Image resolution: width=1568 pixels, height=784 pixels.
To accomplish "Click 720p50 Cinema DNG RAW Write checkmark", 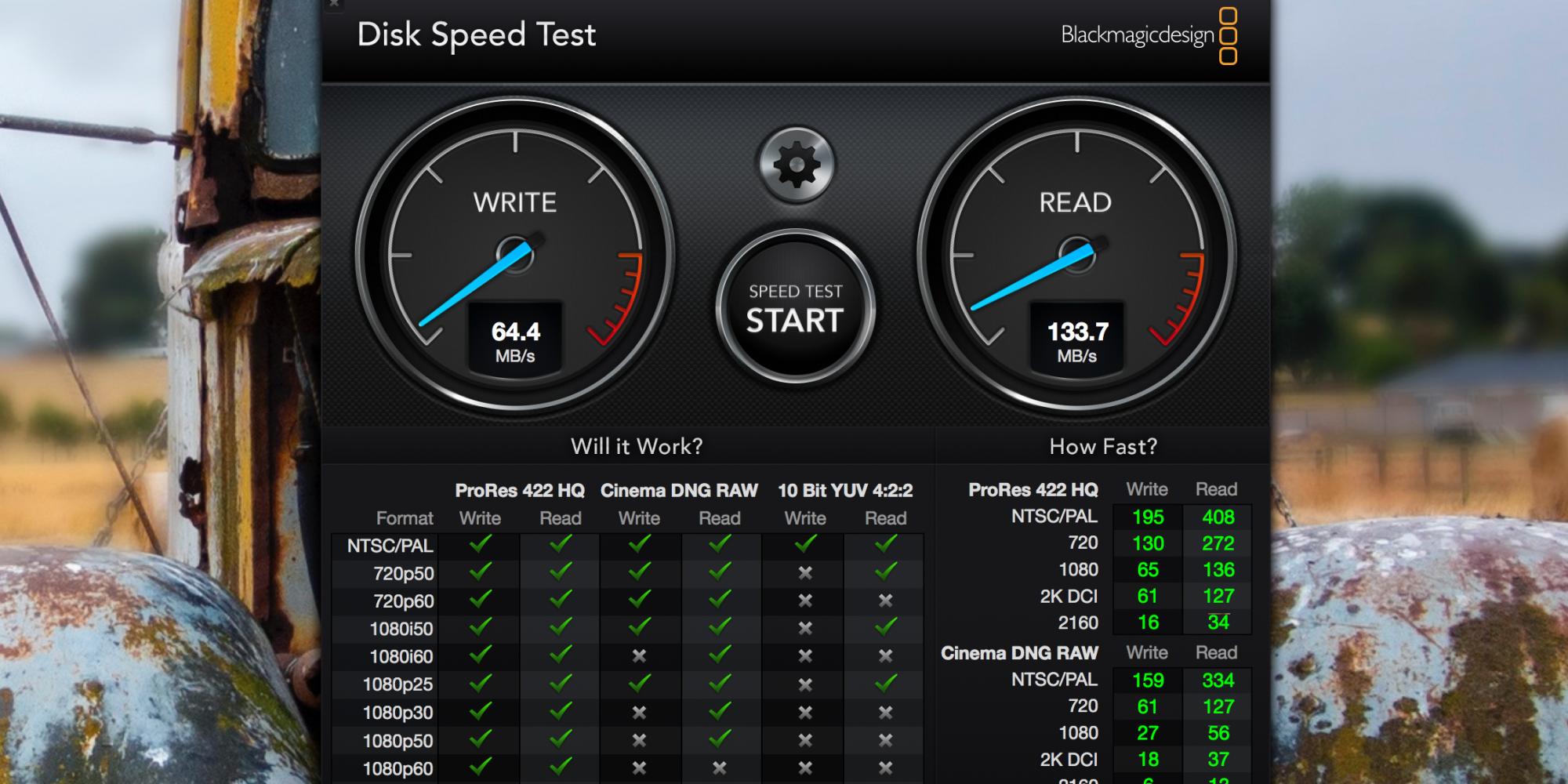I will click(640, 572).
